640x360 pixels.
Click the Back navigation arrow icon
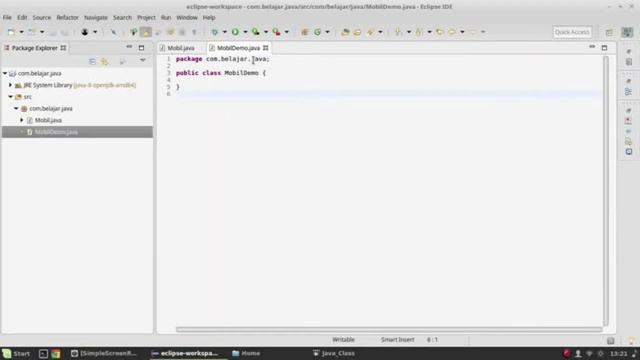(x=452, y=32)
